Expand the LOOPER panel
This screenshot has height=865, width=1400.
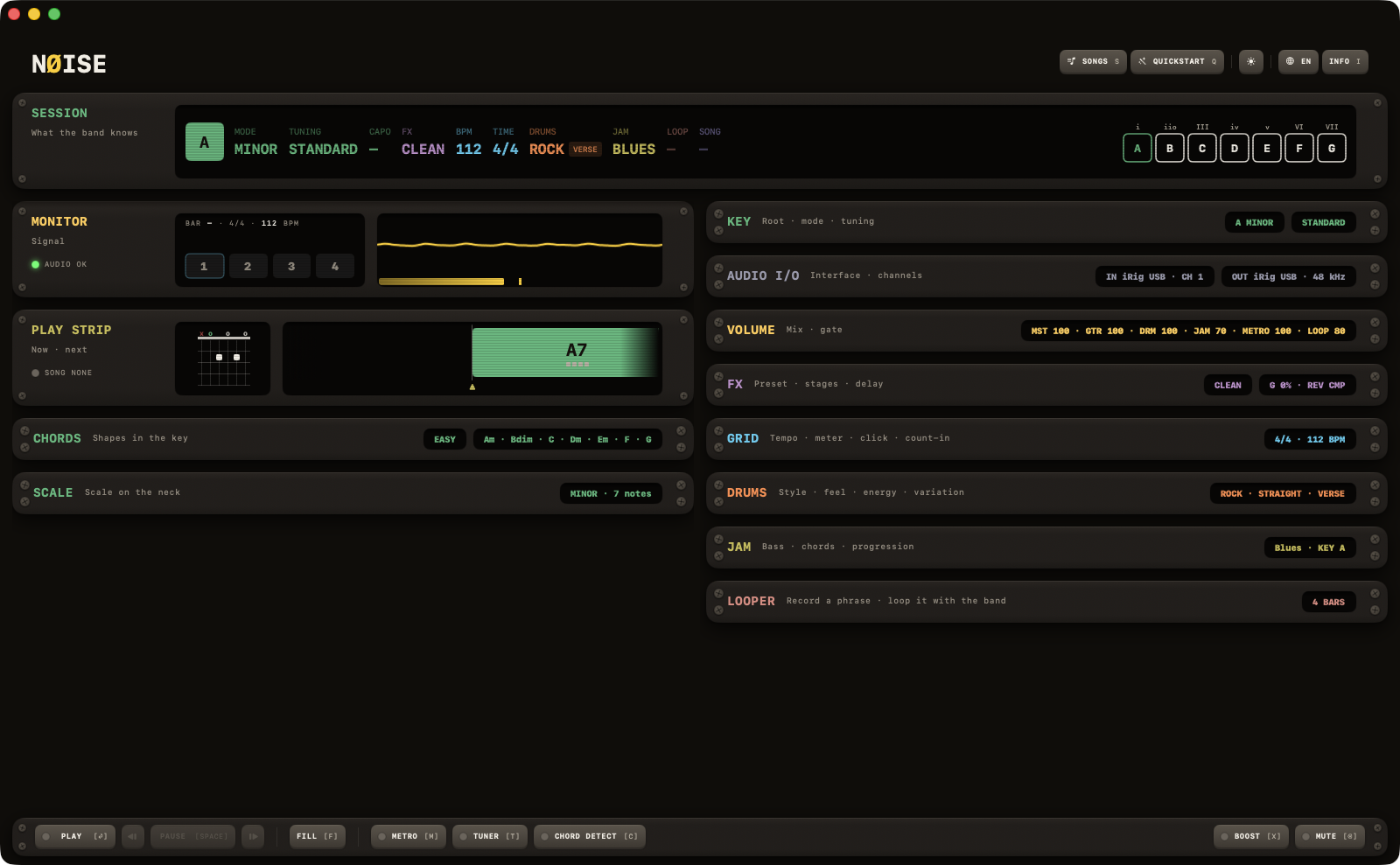[1046, 602]
